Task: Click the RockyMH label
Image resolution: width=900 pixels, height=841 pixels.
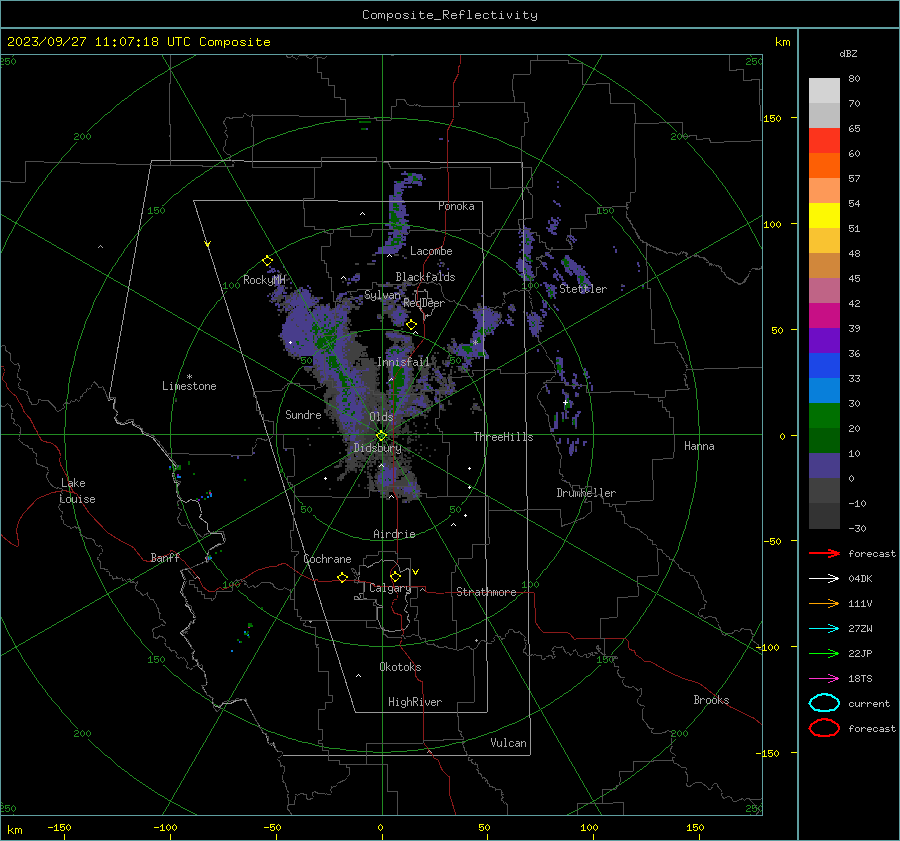Action: pyautogui.click(x=264, y=280)
